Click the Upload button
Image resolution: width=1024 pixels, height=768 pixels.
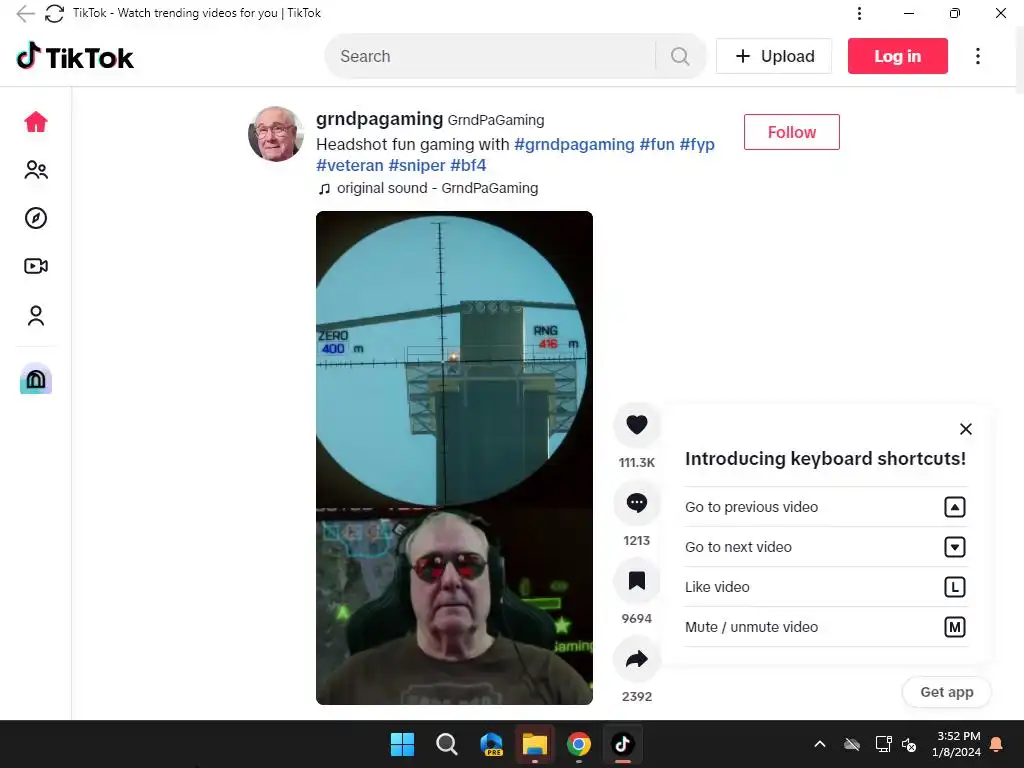point(774,56)
